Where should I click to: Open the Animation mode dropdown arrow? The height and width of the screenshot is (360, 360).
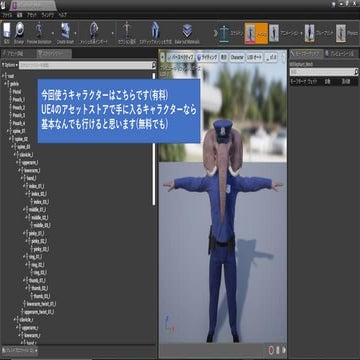click(x=301, y=33)
